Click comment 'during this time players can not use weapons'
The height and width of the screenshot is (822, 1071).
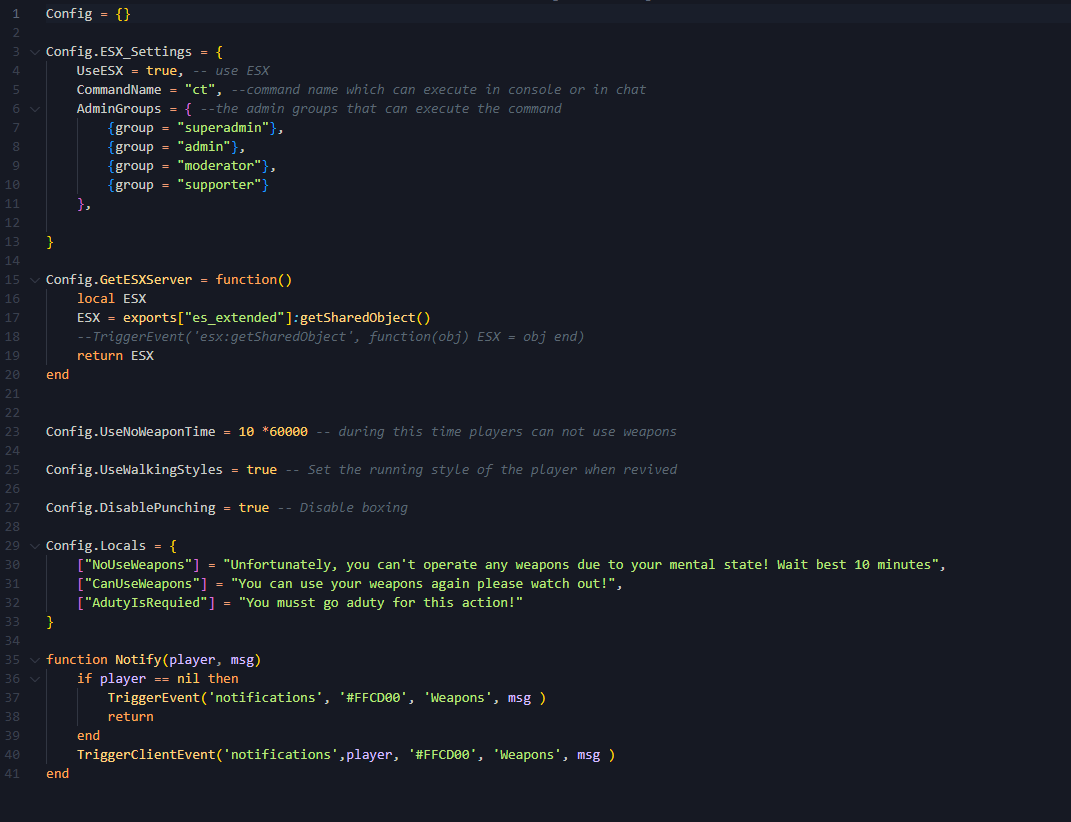click(507, 432)
